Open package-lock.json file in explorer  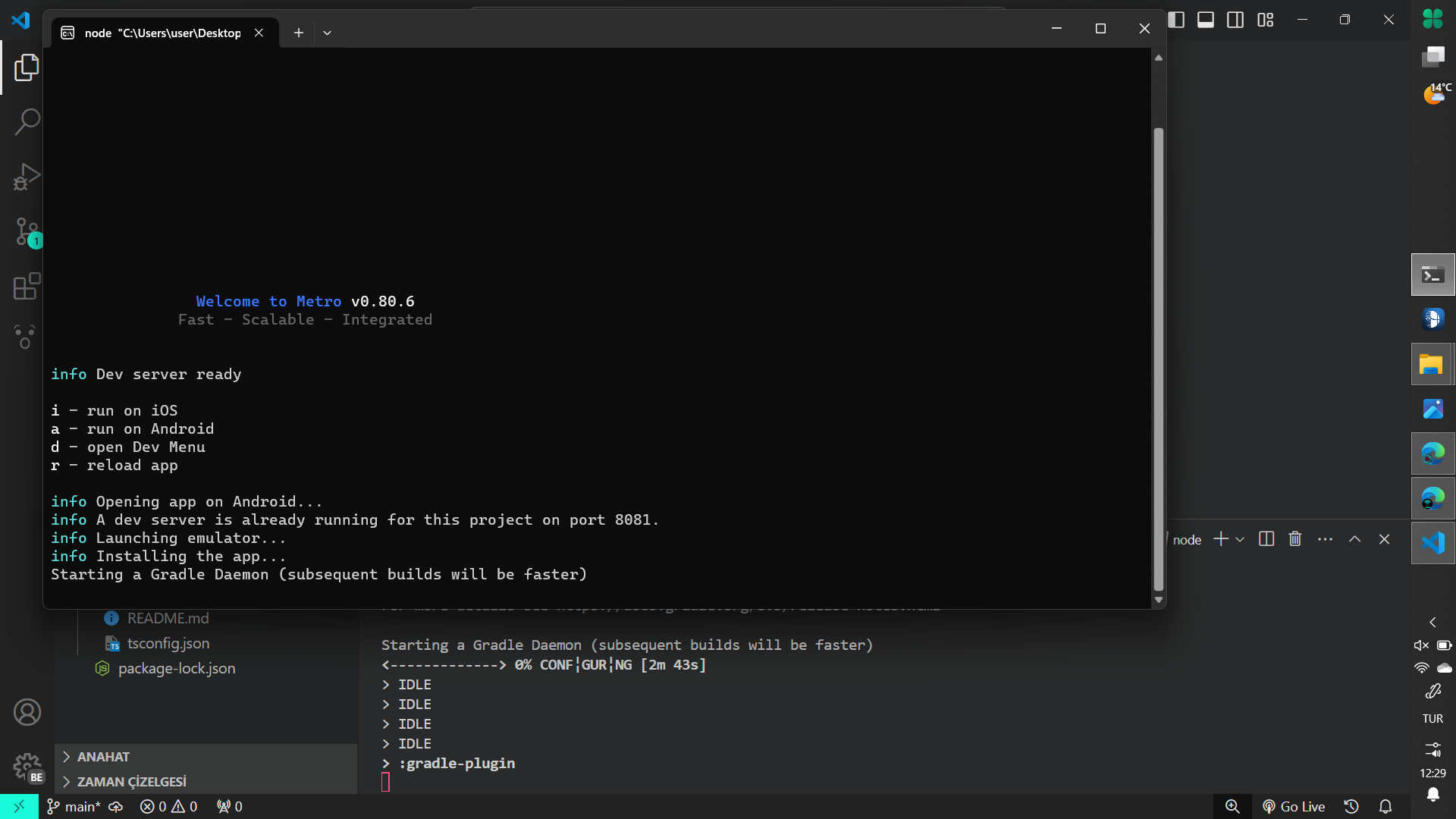pos(176,669)
